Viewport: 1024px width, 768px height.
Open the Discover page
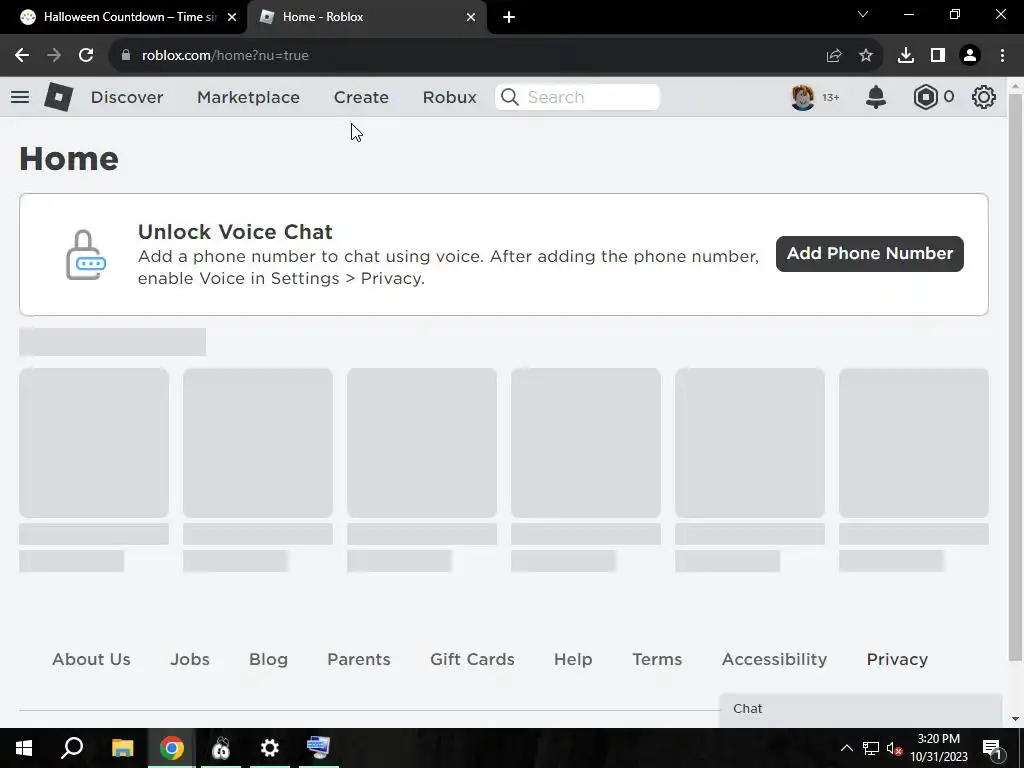(x=127, y=97)
